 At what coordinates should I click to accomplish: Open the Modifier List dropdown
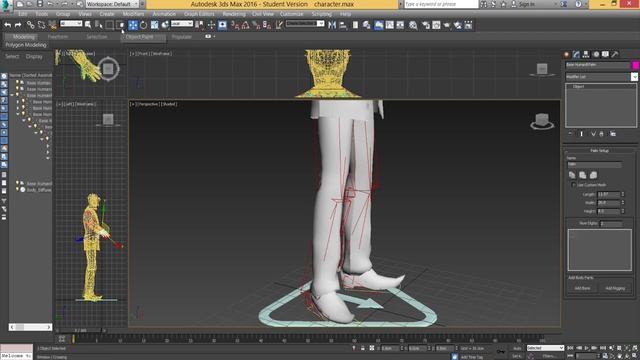tap(601, 77)
